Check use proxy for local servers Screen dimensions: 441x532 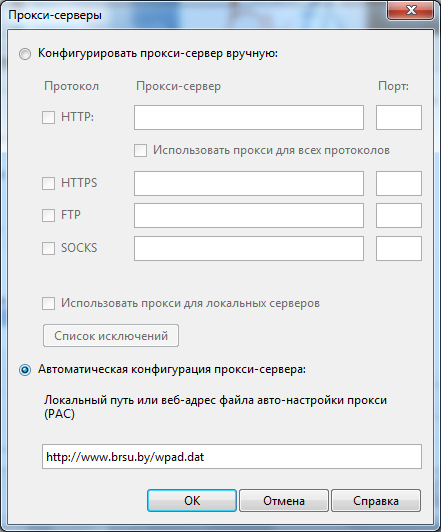49,304
